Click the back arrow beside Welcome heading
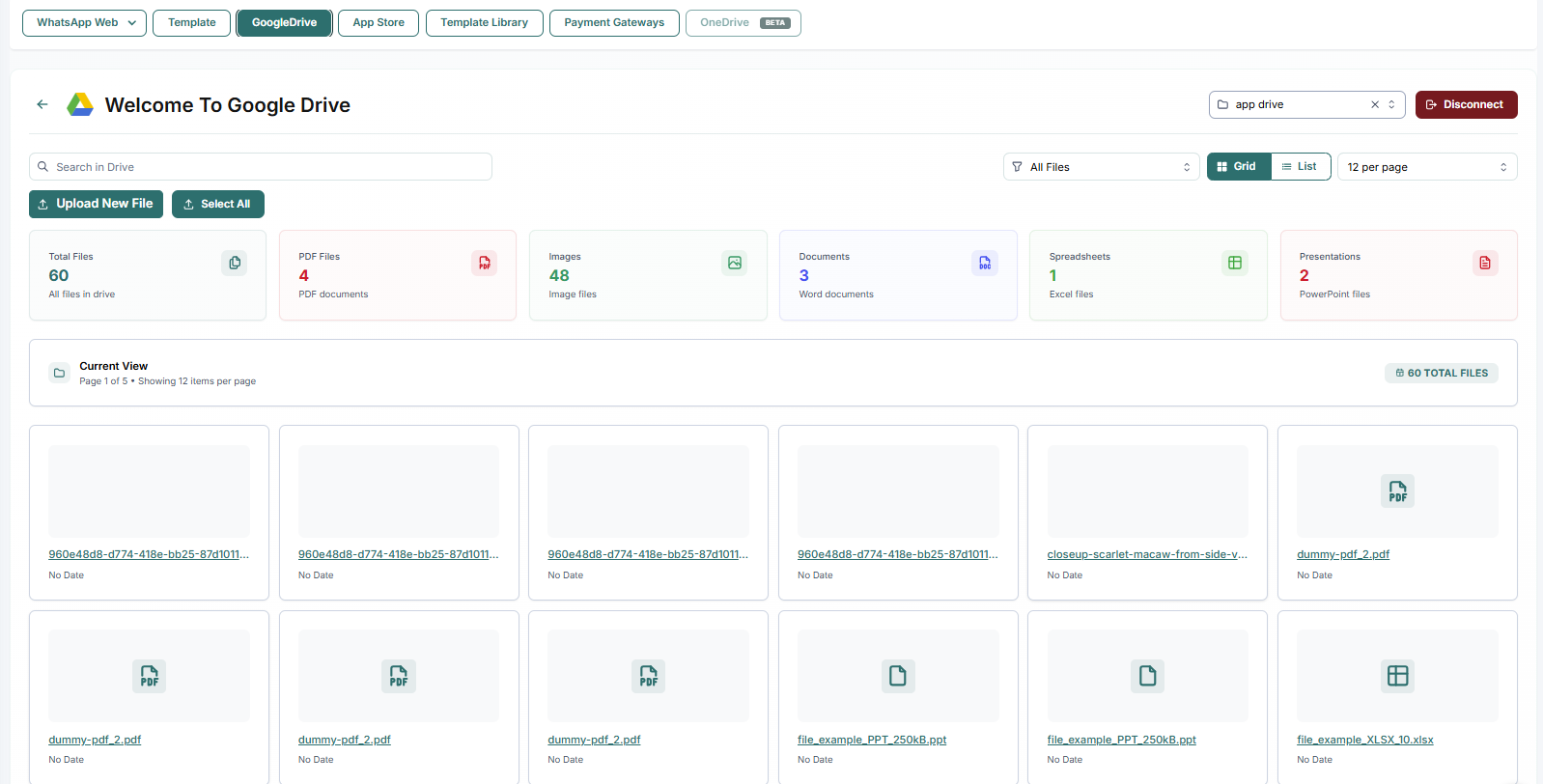The width and height of the screenshot is (1543, 784). coord(42,104)
